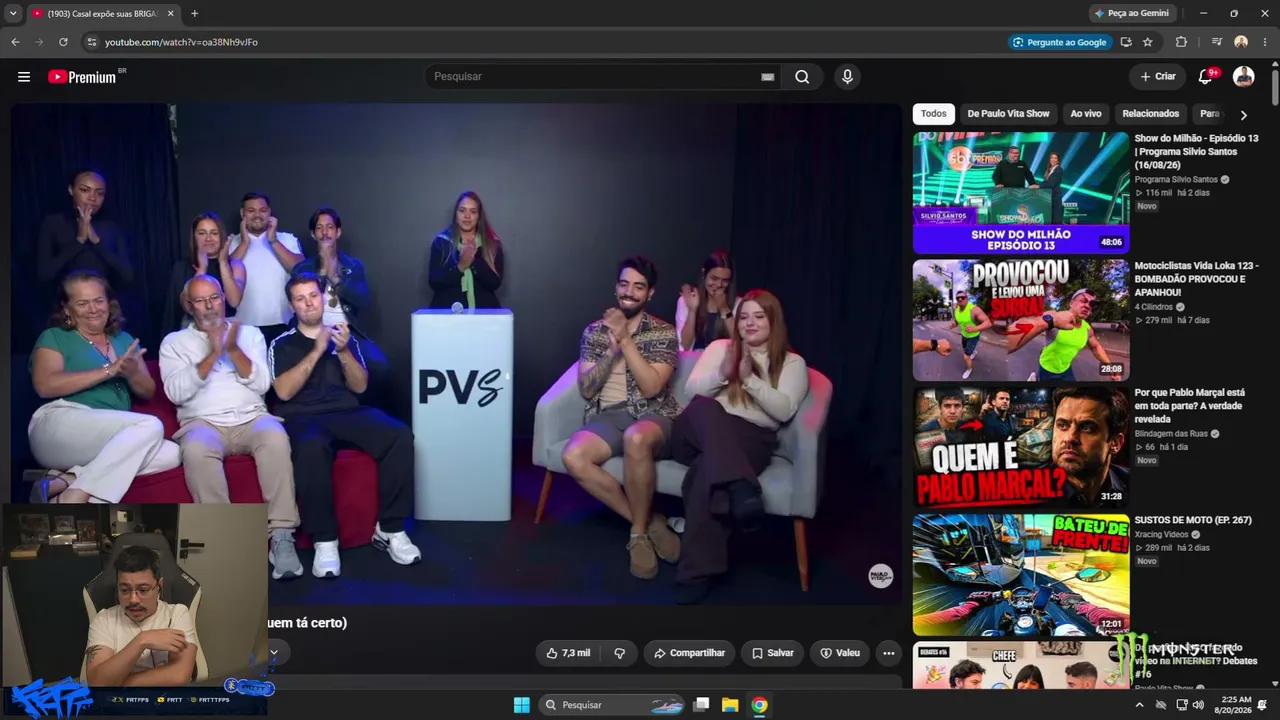
Task: Open the Chrome extensions menu
Action: [1181, 42]
